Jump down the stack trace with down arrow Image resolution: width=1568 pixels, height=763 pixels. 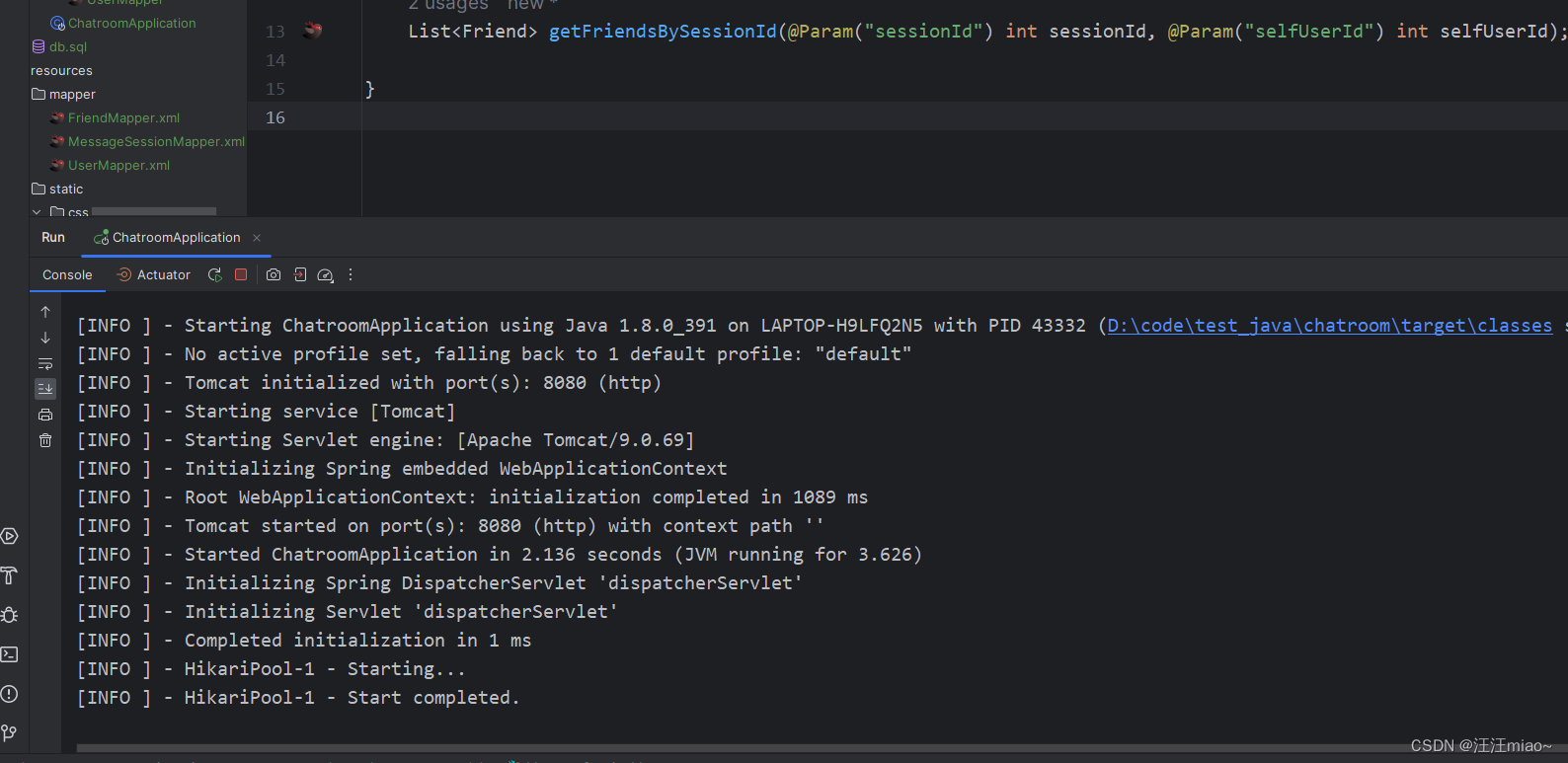45,338
